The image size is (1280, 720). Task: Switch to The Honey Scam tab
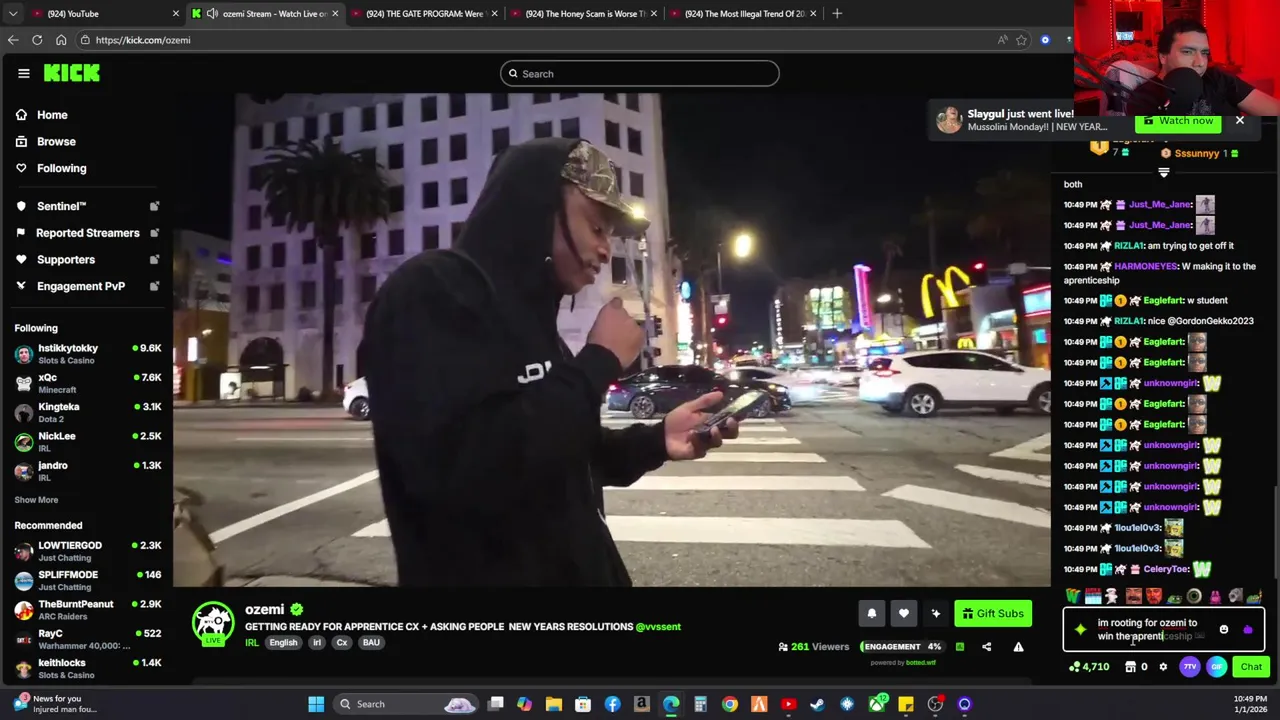tap(582, 13)
